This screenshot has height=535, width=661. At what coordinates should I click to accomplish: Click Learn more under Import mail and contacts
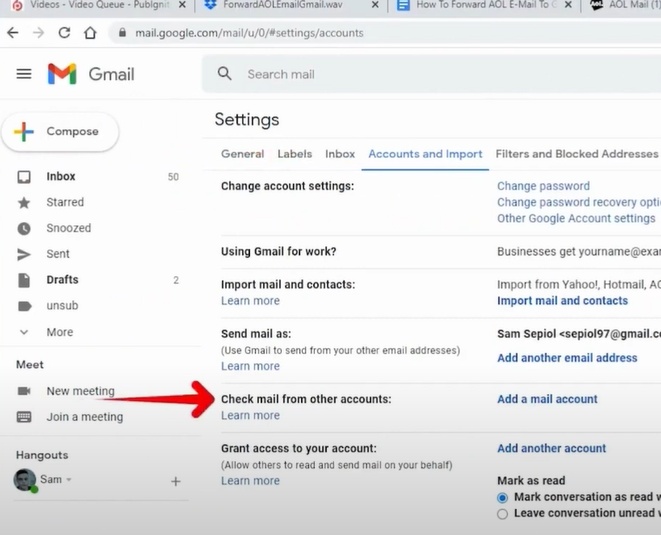click(250, 301)
